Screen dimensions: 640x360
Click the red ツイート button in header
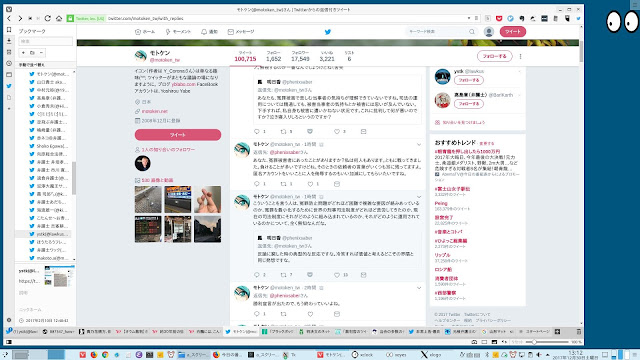513,32
